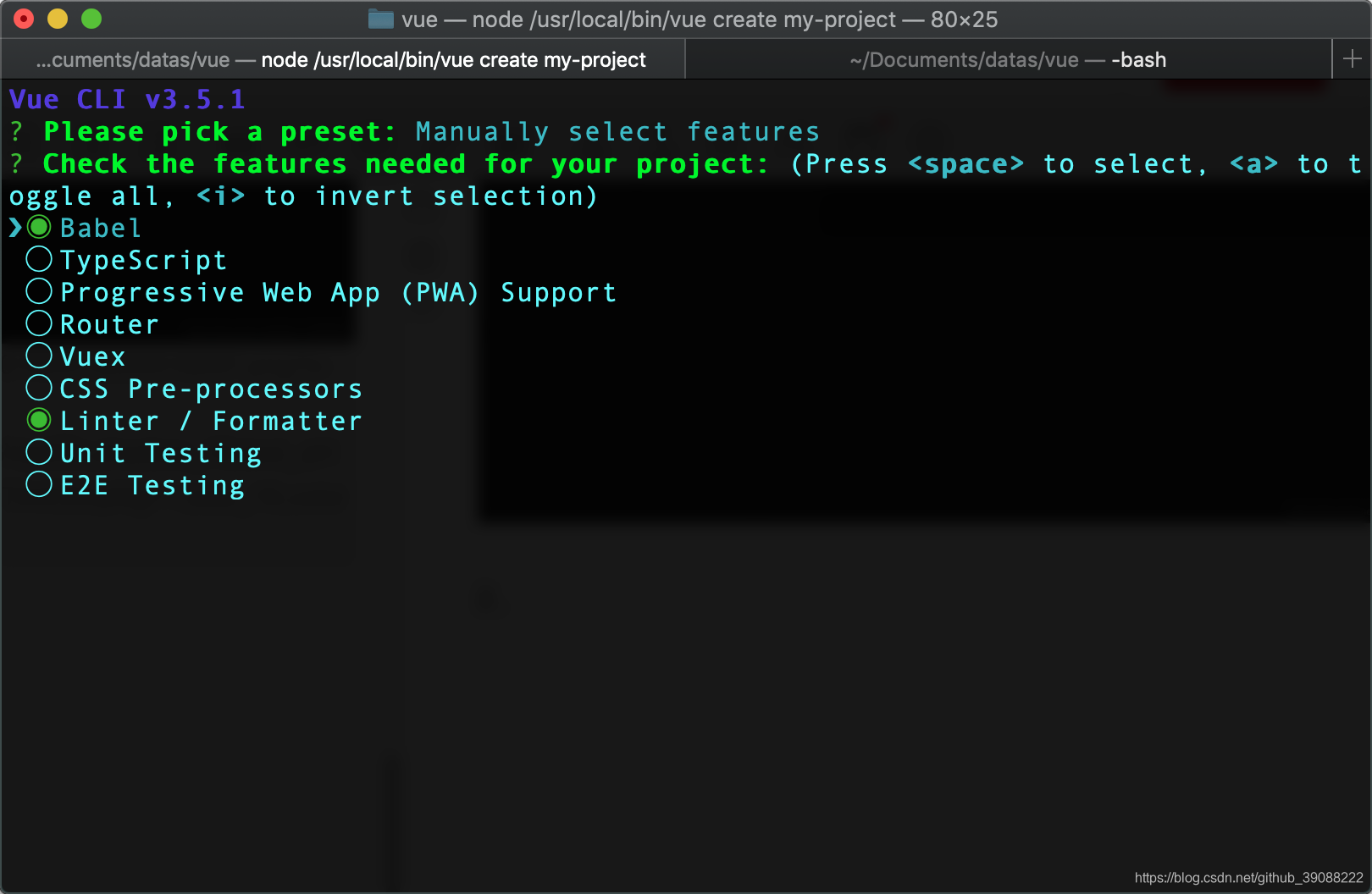
Task: Toggle the Router feature radio button
Action: 39,323
